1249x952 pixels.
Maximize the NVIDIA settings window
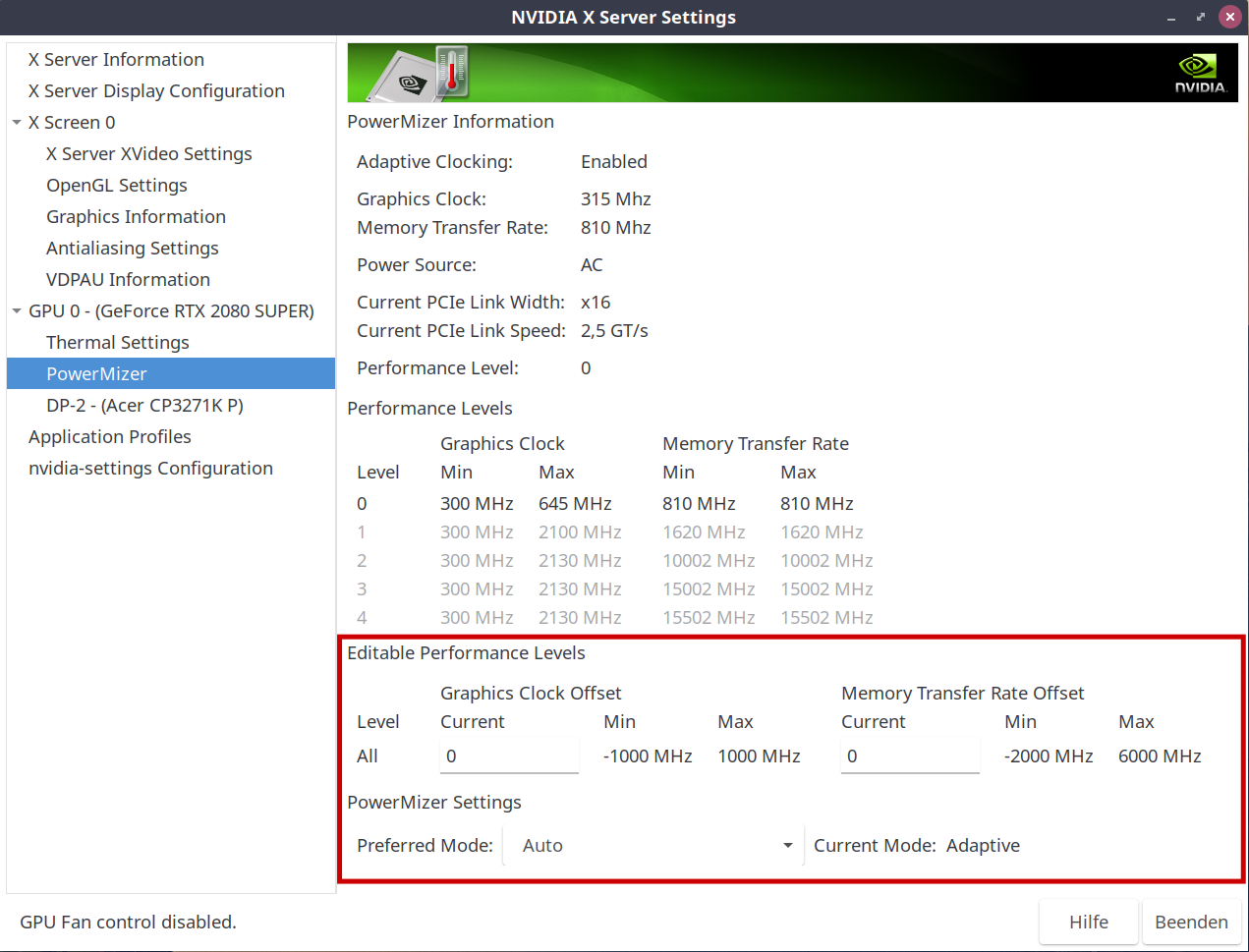(1200, 18)
